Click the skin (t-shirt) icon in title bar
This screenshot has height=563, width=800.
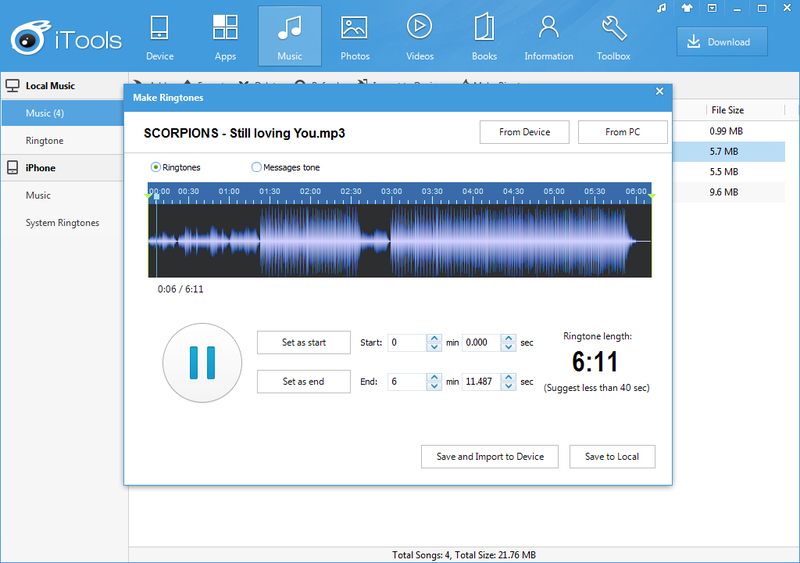tap(686, 8)
